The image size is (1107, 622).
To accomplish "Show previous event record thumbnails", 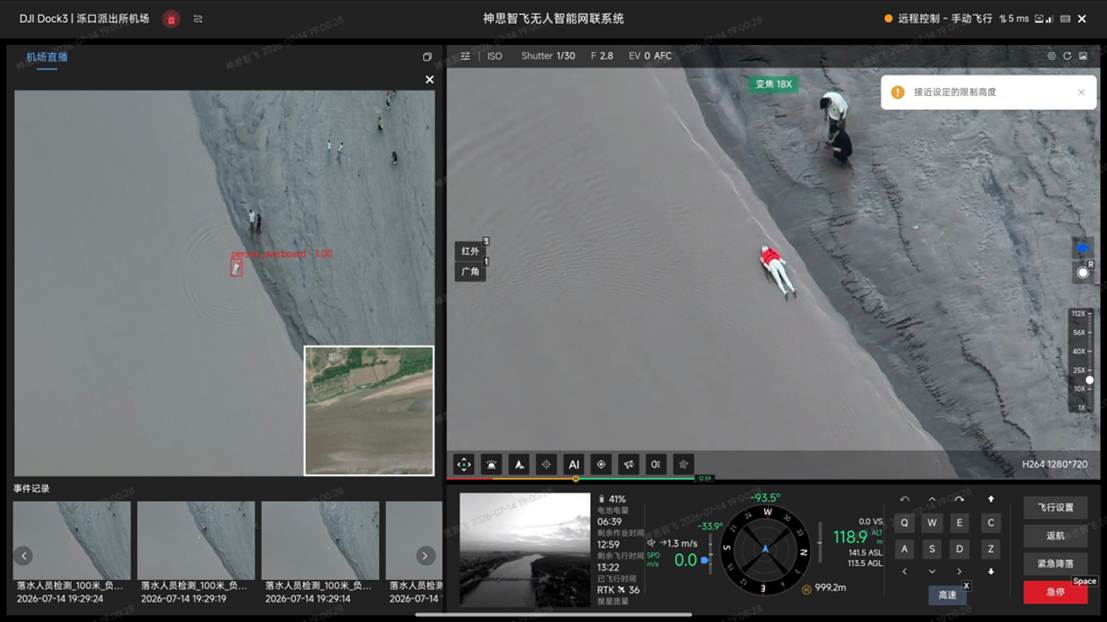I will 23,556.
